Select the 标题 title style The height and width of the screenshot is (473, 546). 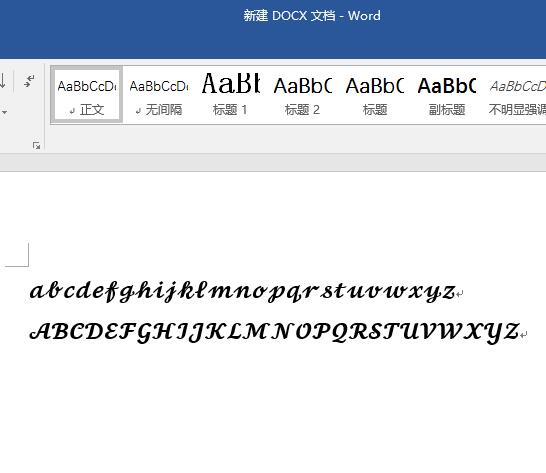tap(375, 95)
